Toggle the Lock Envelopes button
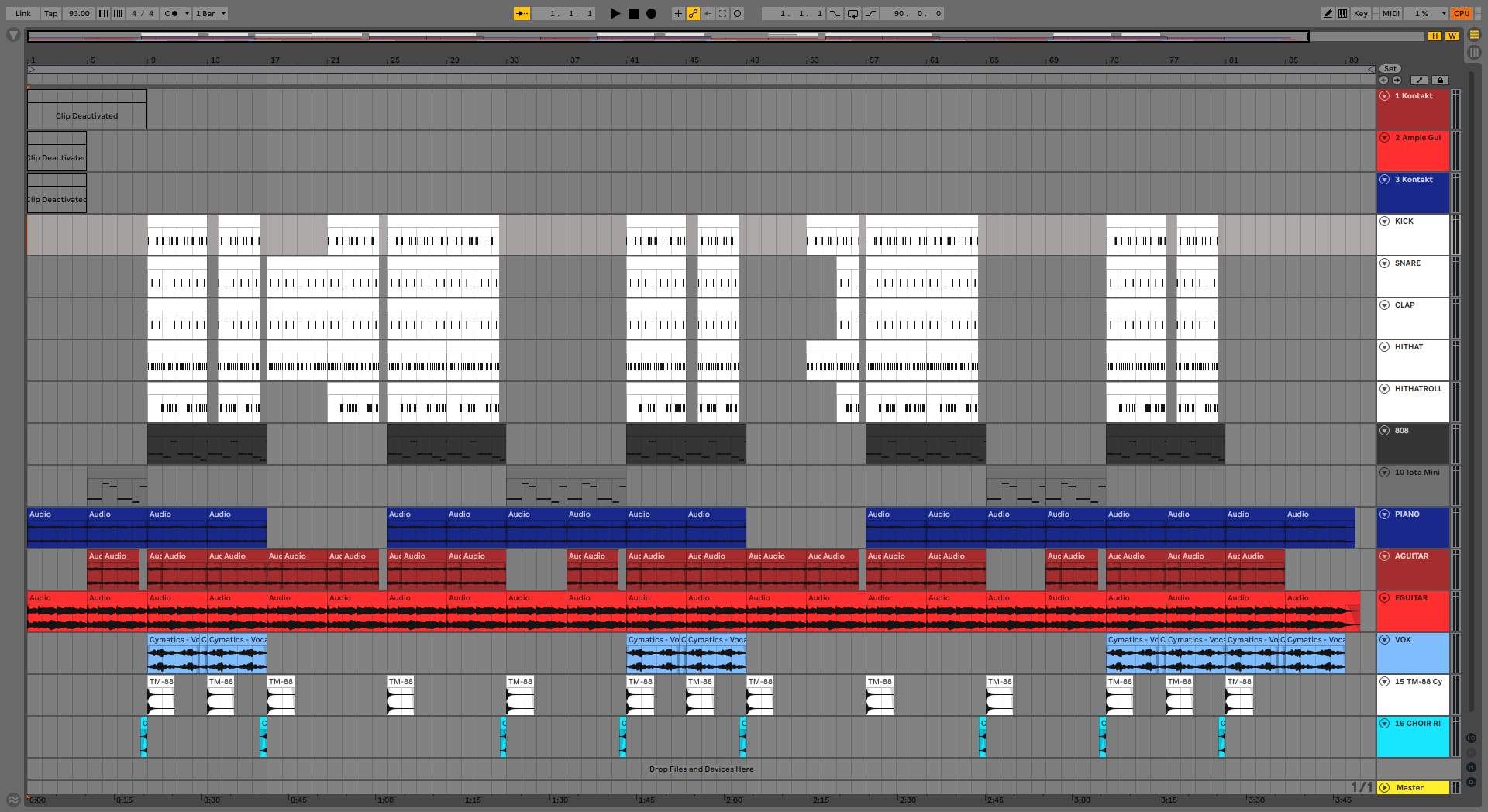The height and width of the screenshot is (812, 1488). click(x=1440, y=80)
